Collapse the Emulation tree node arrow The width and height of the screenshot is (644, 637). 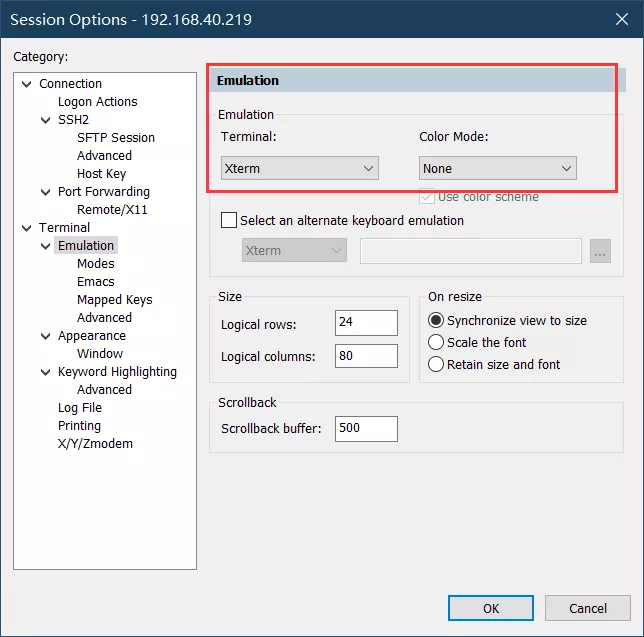(x=46, y=246)
